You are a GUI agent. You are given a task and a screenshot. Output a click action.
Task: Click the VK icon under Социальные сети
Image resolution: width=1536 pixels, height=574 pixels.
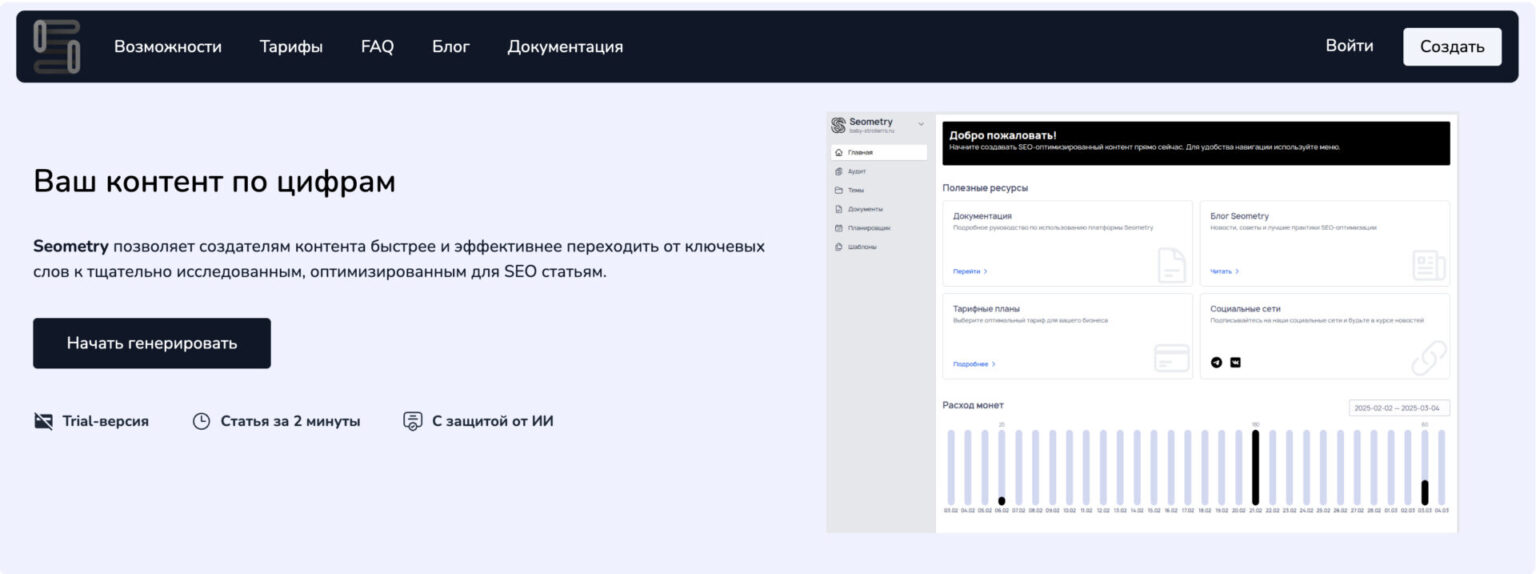point(1235,362)
